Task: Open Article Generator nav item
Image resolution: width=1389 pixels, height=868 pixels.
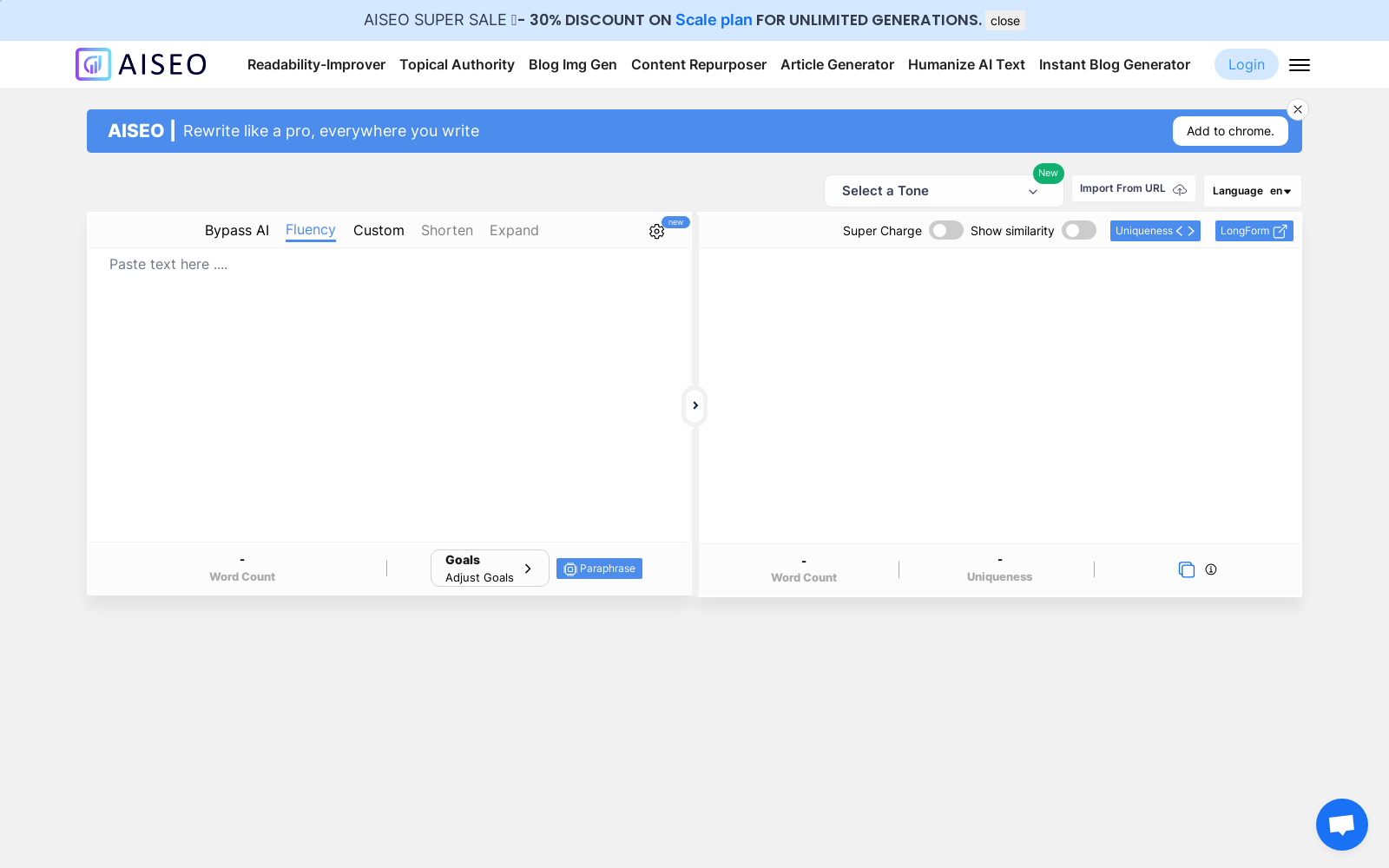Action: (837, 64)
